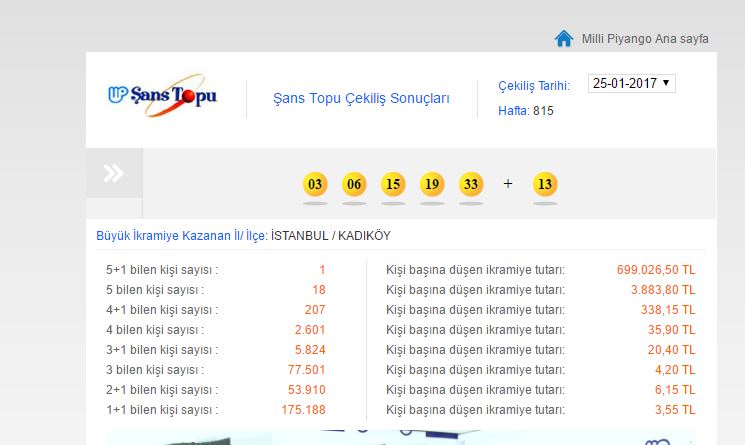
Task: Click the 5+1 bilen kişi sayısı row
Action: pyautogui.click(x=162, y=270)
